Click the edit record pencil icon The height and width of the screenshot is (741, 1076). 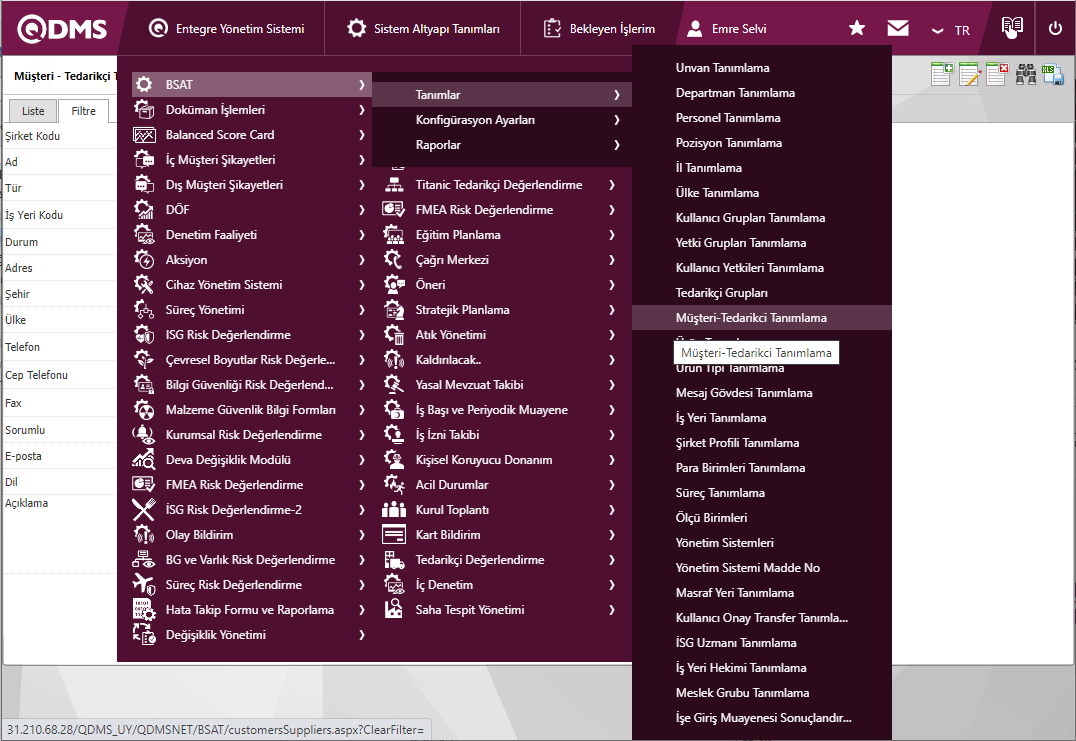pos(969,74)
